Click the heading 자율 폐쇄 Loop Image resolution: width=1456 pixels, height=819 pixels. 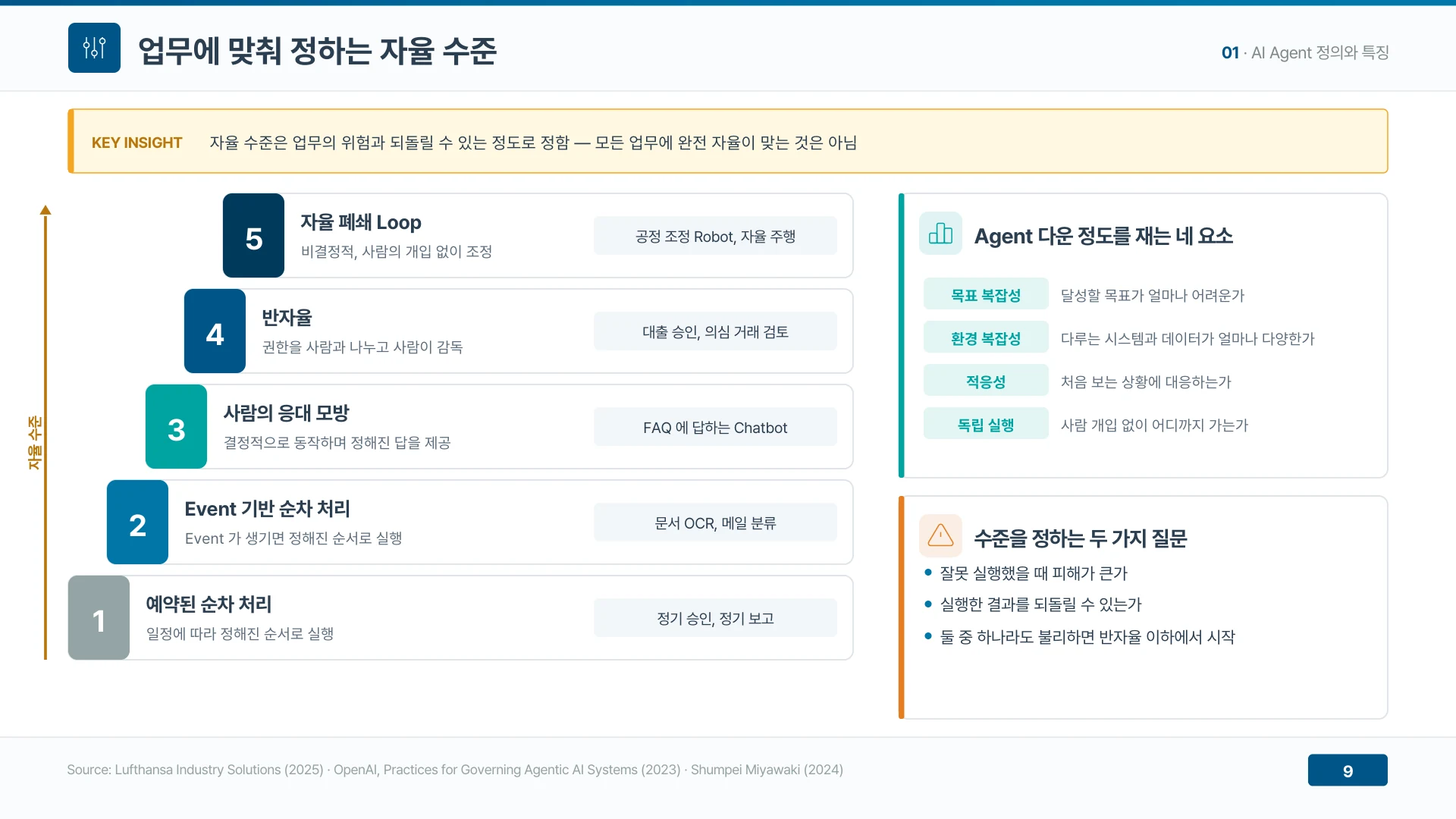pos(361,222)
